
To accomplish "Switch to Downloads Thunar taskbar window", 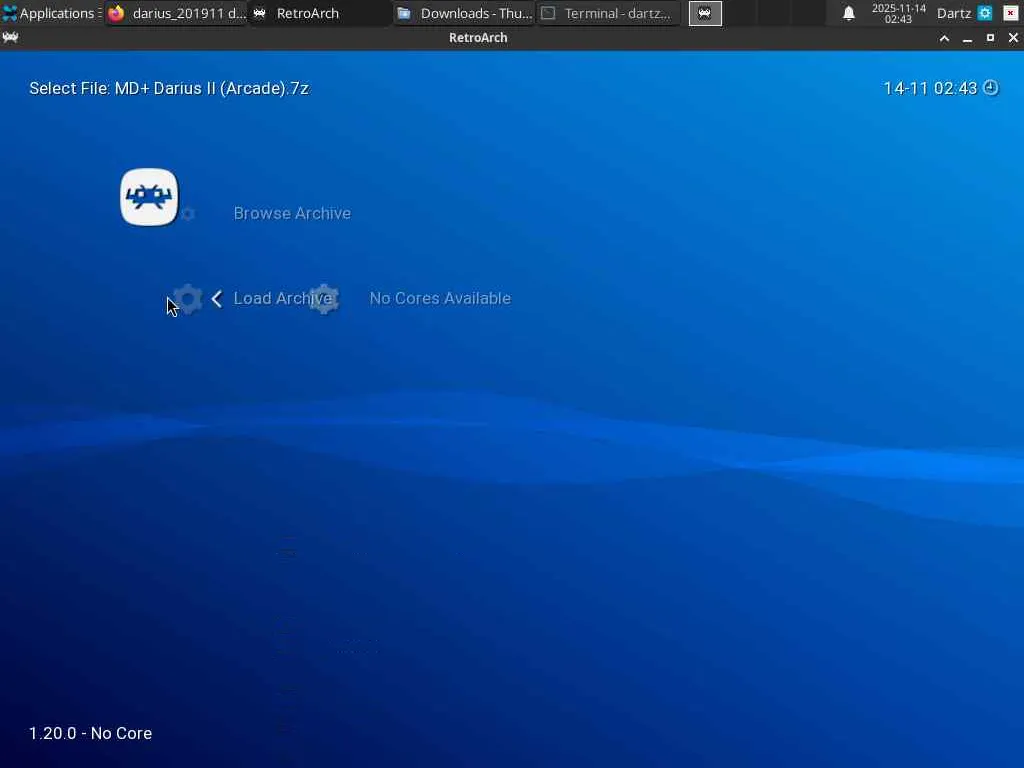I will coord(464,13).
